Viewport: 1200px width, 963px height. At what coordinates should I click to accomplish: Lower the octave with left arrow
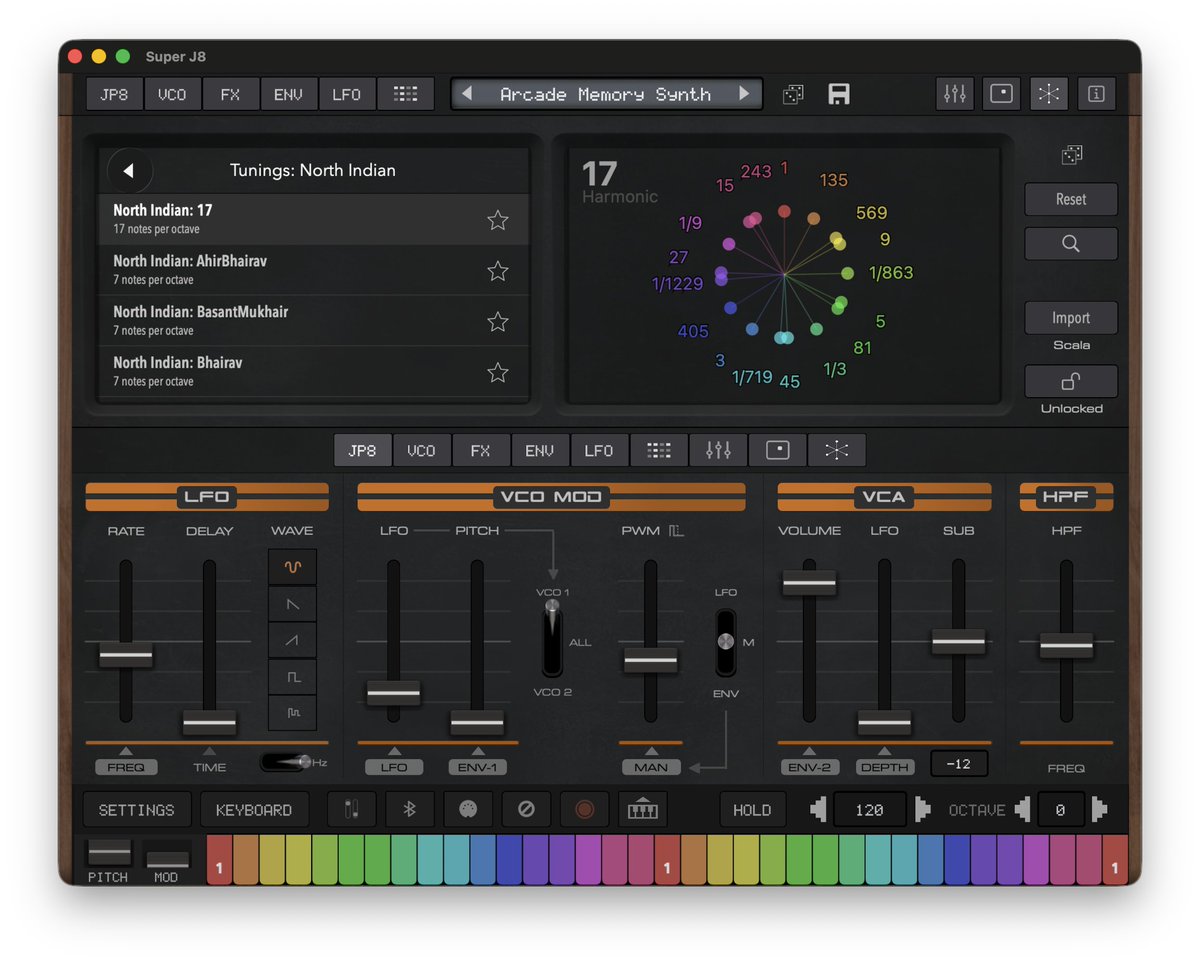[1023, 810]
